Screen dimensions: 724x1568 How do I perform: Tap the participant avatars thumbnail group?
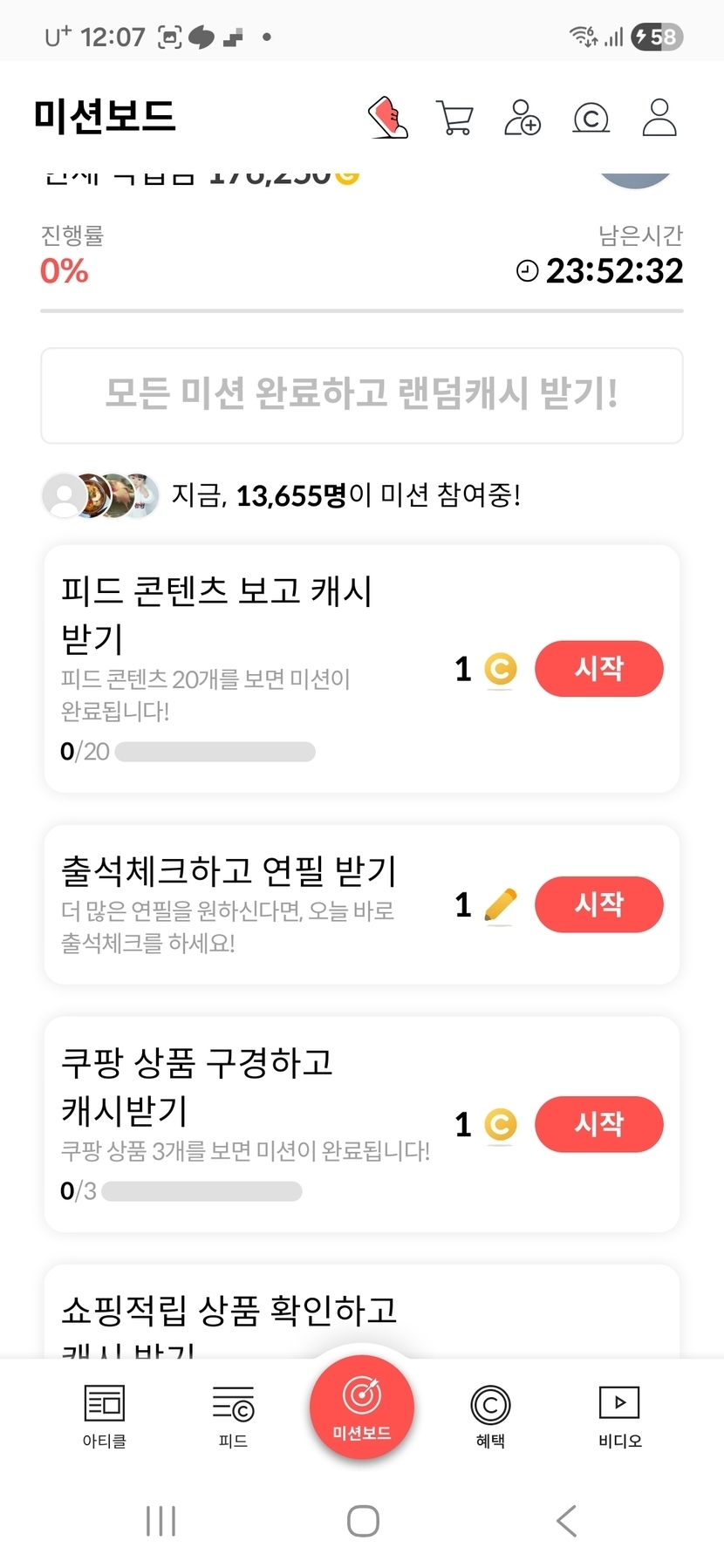[x=101, y=495]
